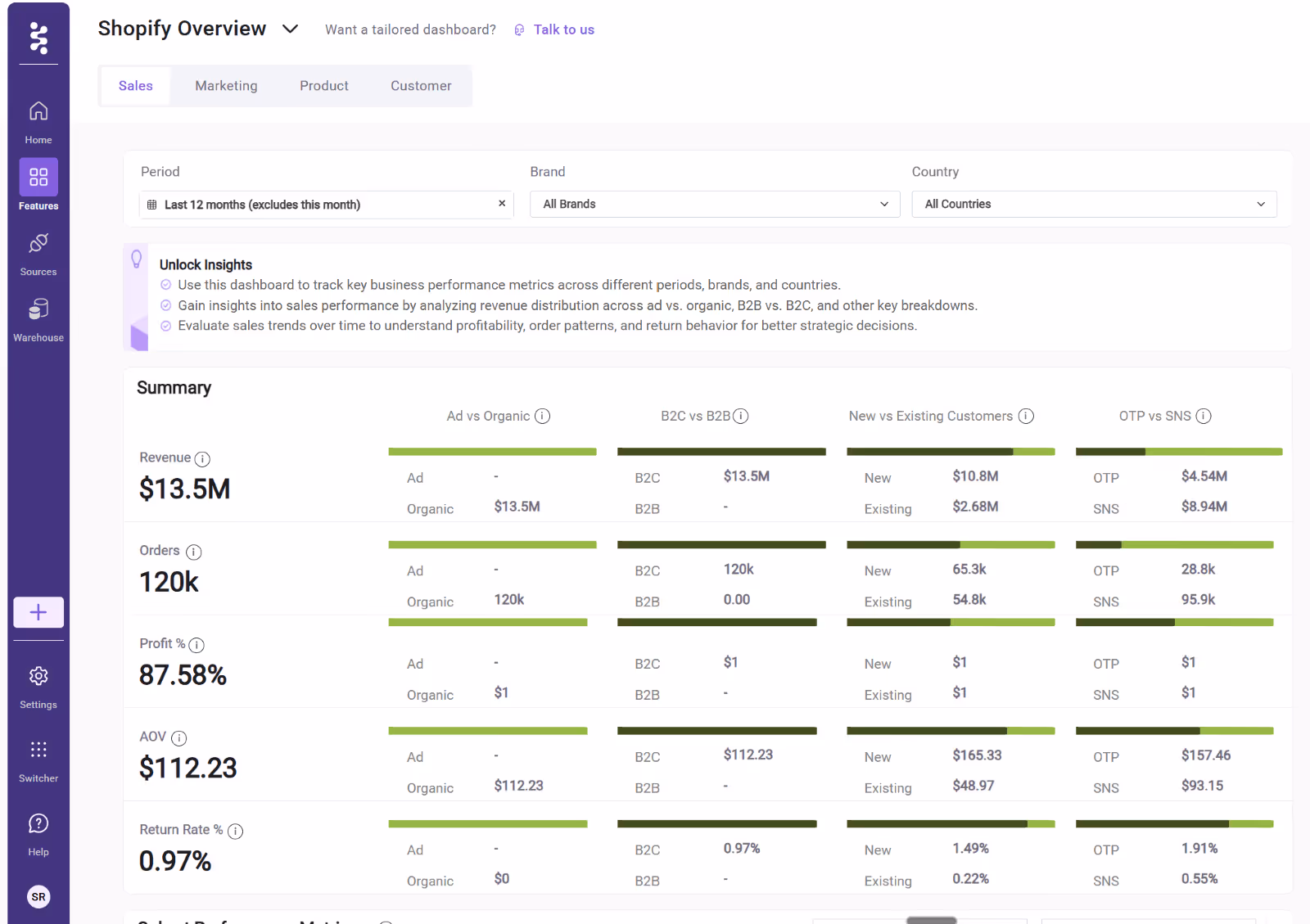This screenshot has height=924, width=1310.
Task: Click the 28.8k OTP orders value
Action: [1198, 569]
